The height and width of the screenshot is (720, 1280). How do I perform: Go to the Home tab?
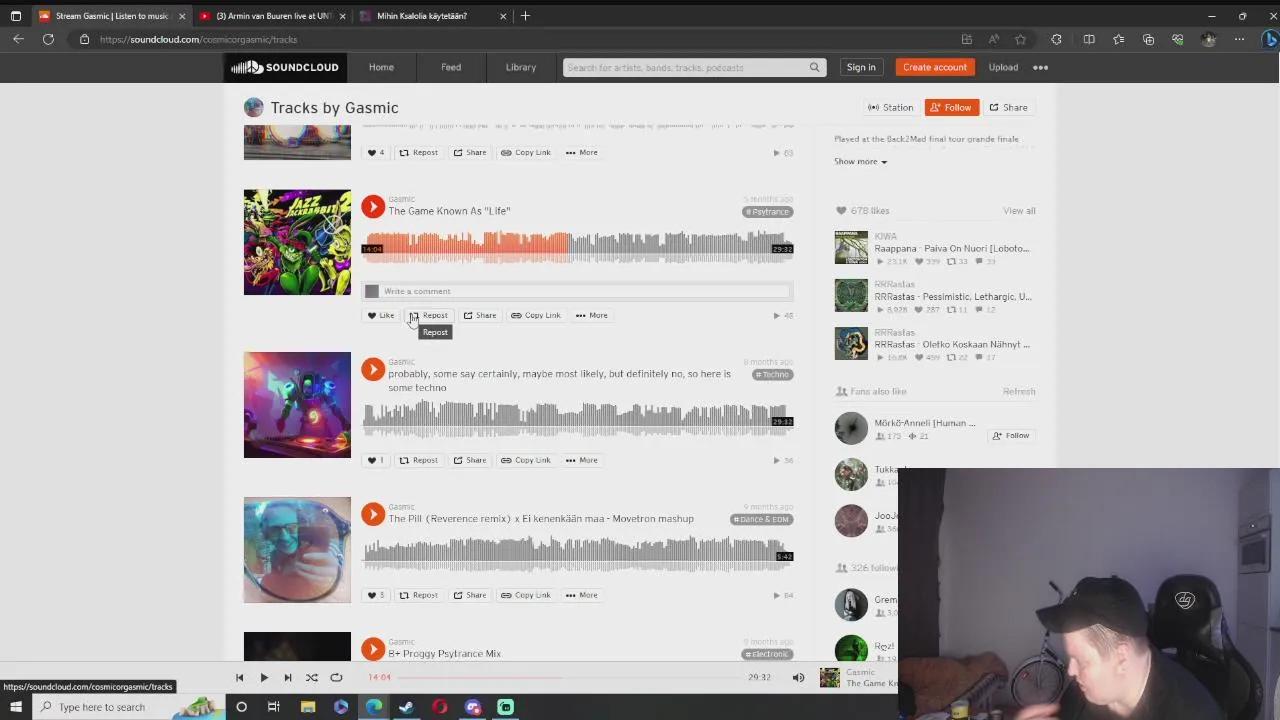click(x=381, y=67)
